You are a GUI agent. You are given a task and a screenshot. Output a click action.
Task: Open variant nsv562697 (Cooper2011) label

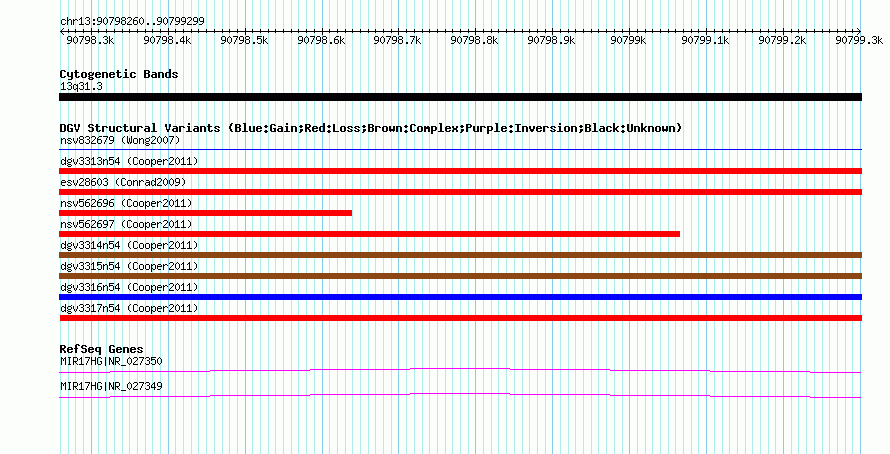(x=126, y=224)
